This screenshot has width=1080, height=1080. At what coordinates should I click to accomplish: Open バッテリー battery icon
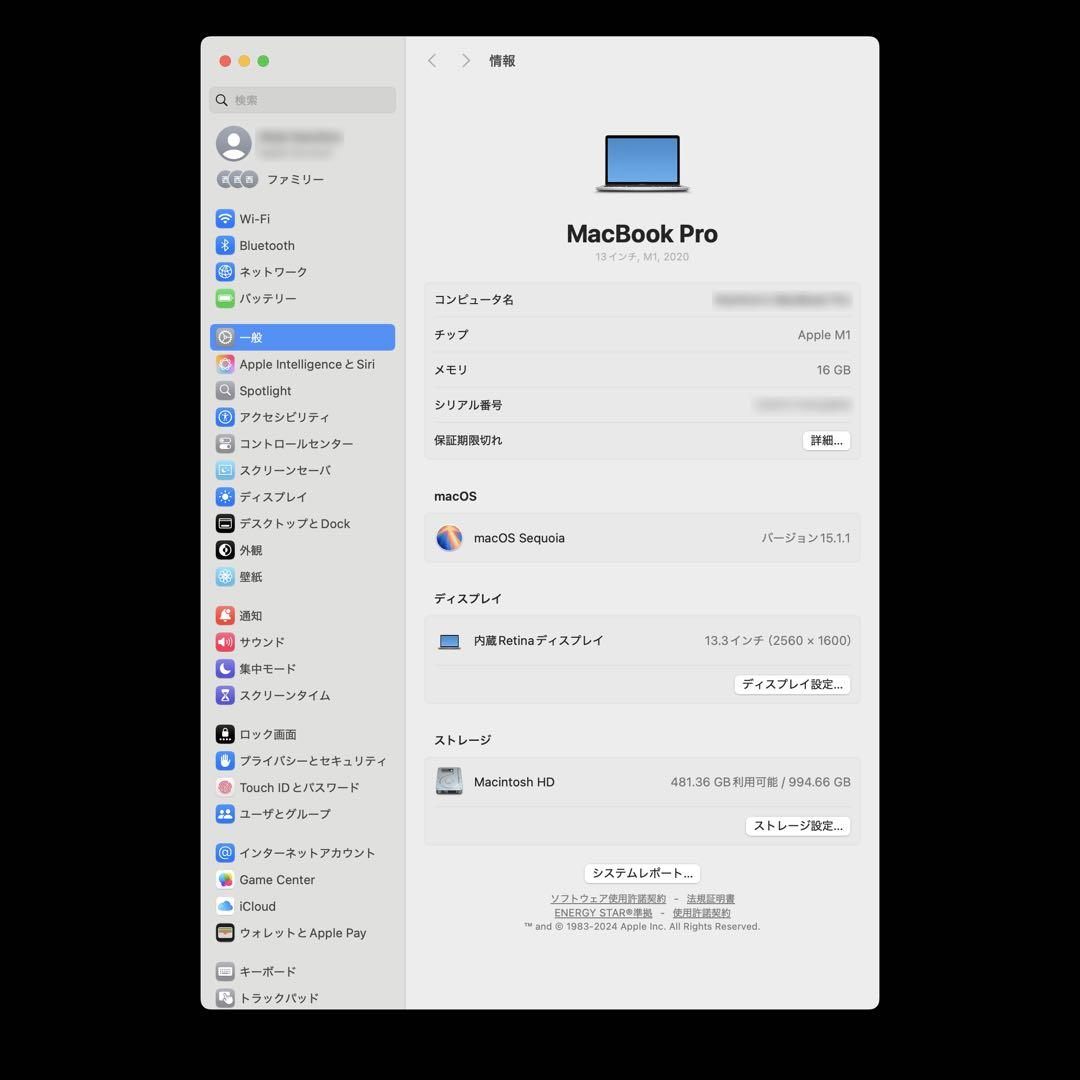coord(225,298)
